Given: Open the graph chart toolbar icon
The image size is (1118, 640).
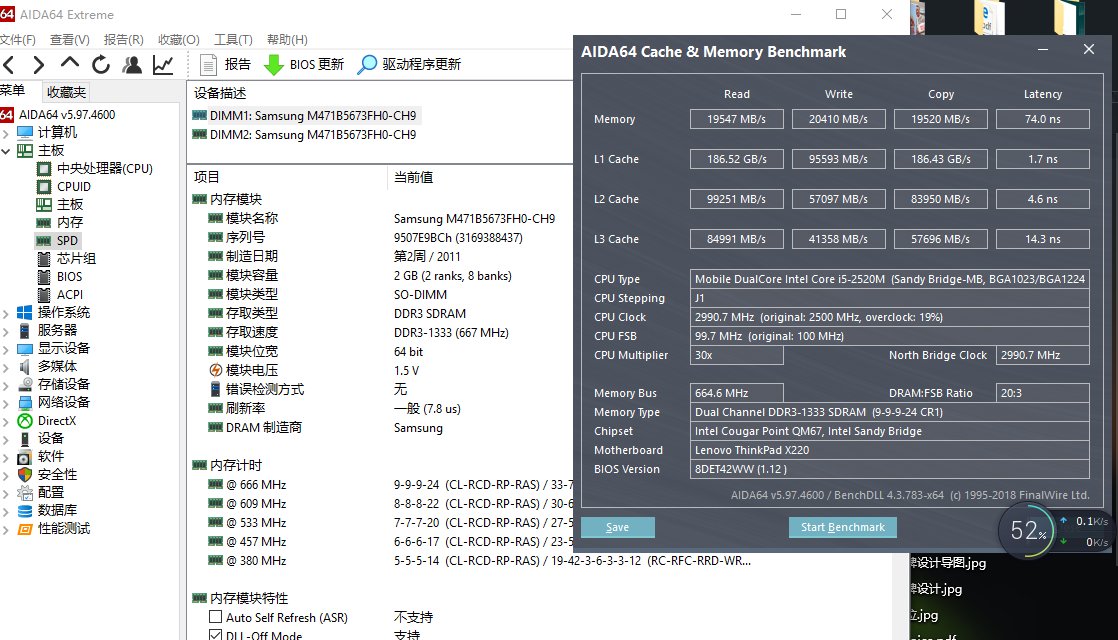Looking at the screenshot, I should 163,65.
